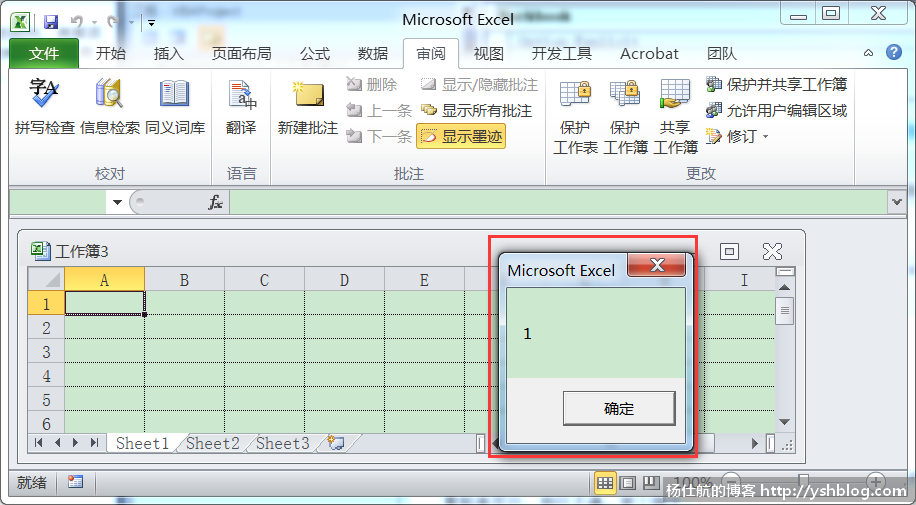Image resolution: width=916 pixels, height=505 pixels.
Task: Open the Customize Quick Access Toolbar dropdown
Action: pos(151,23)
